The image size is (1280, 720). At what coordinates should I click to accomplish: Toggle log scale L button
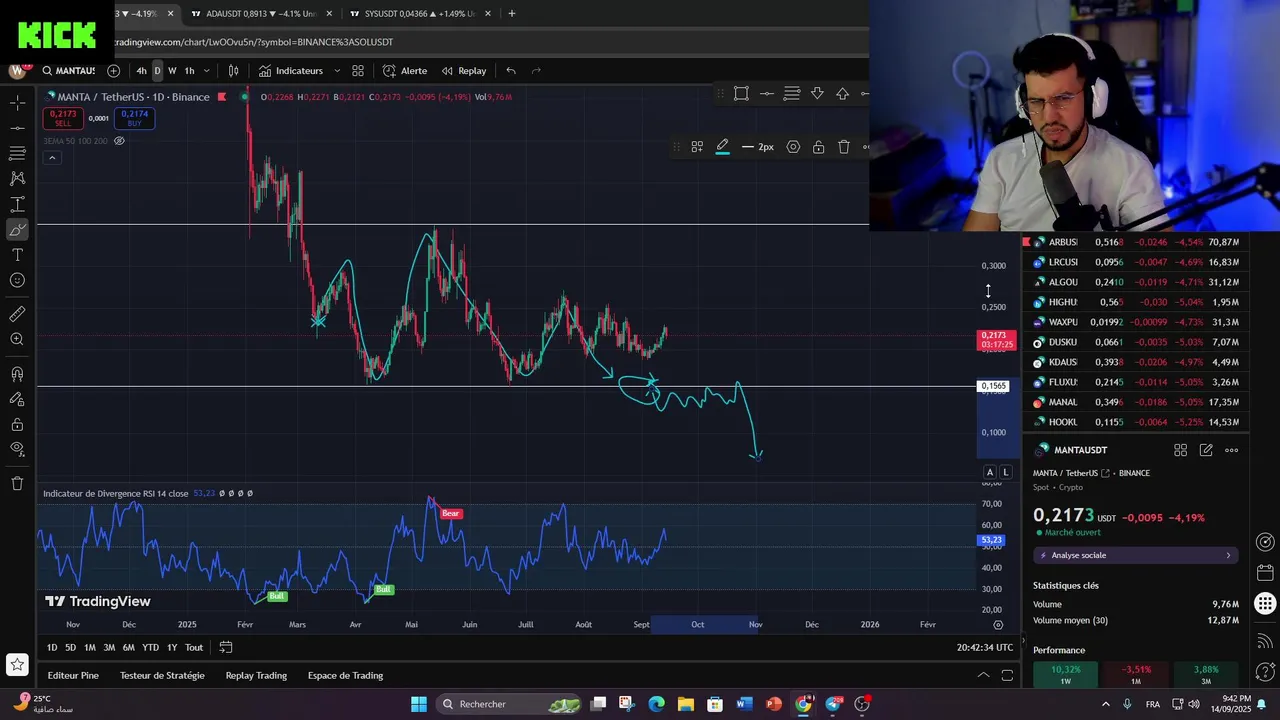click(1006, 472)
